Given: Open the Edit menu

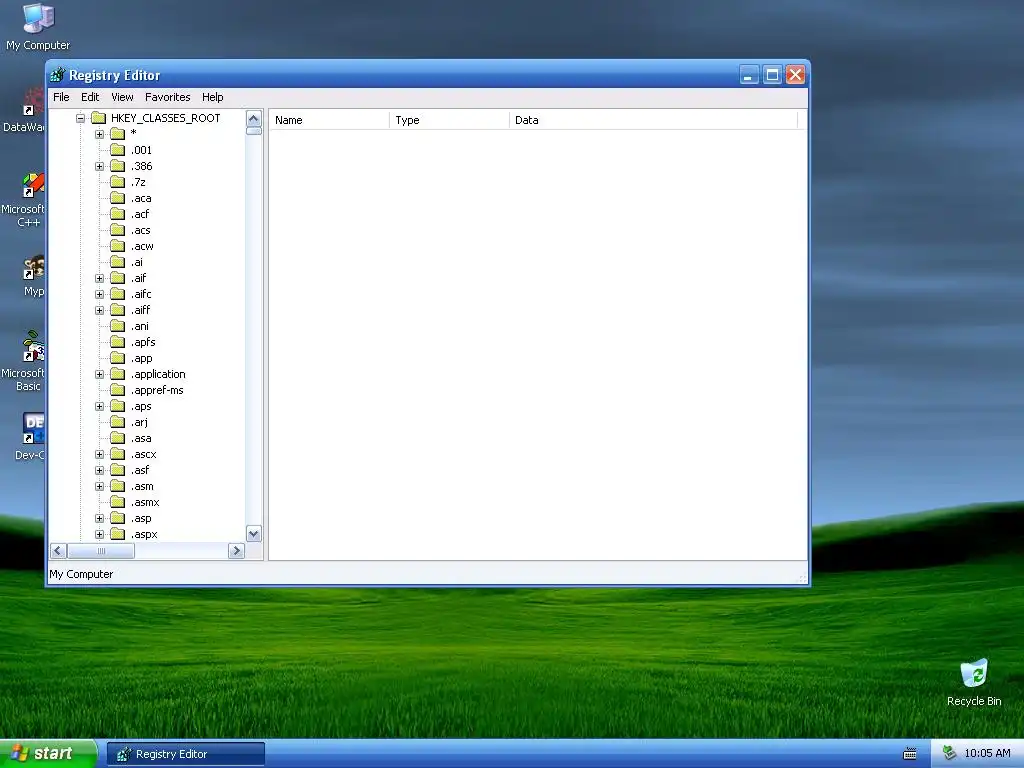Looking at the screenshot, I should click(x=89, y=97).
